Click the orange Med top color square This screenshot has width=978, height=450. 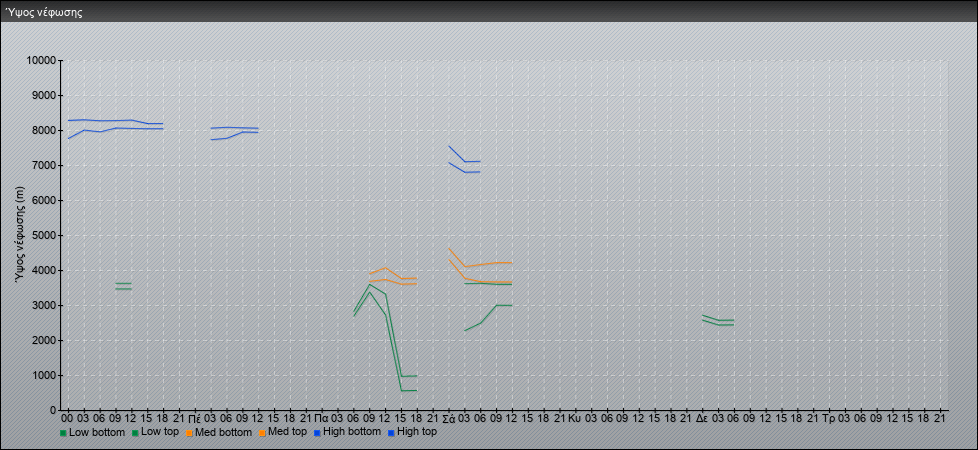point(261,433)
